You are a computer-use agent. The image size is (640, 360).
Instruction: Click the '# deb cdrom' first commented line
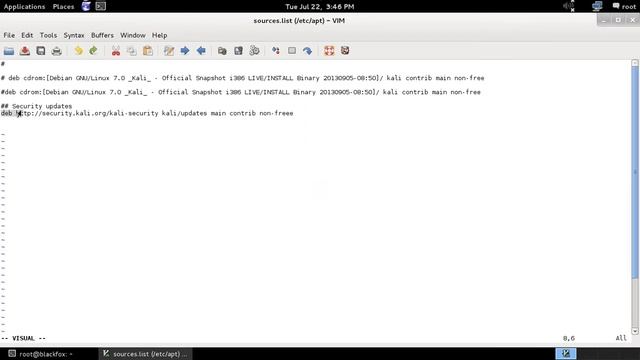point(242,78)
